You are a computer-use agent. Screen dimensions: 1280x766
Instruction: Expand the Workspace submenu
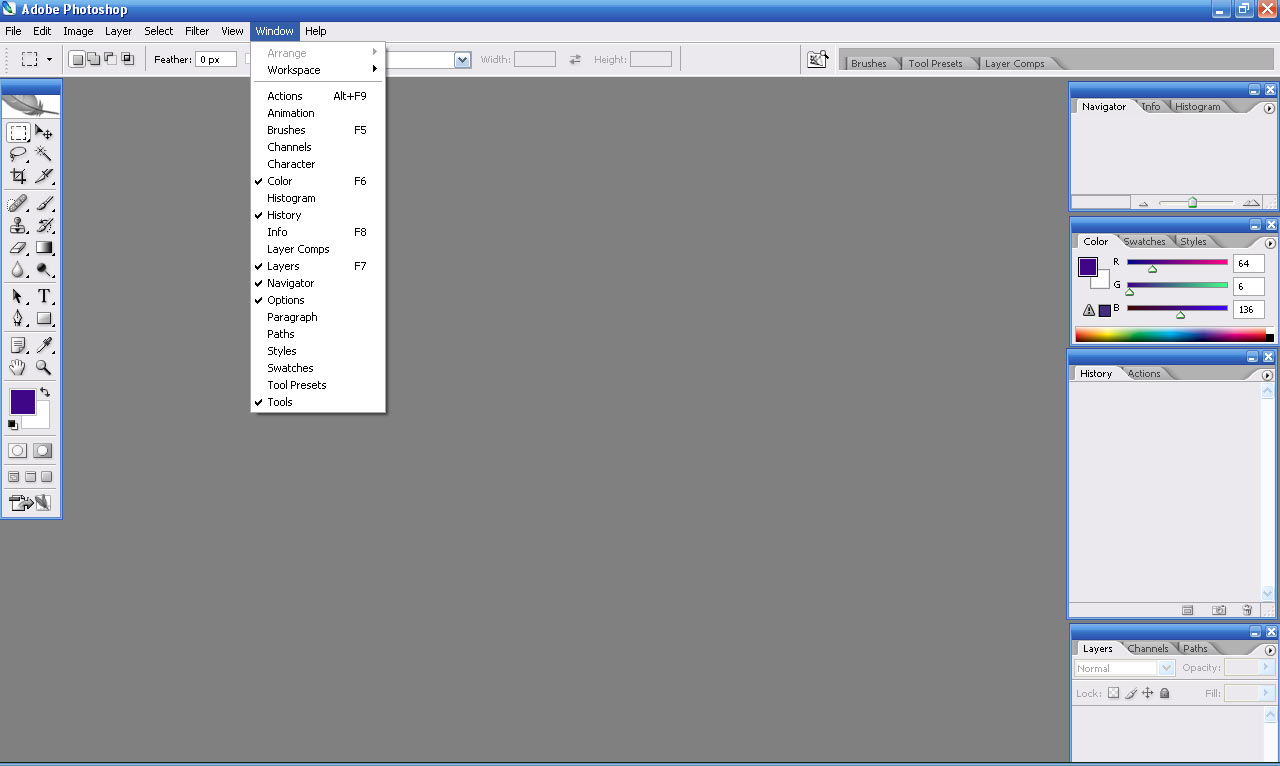pos(318,70)
